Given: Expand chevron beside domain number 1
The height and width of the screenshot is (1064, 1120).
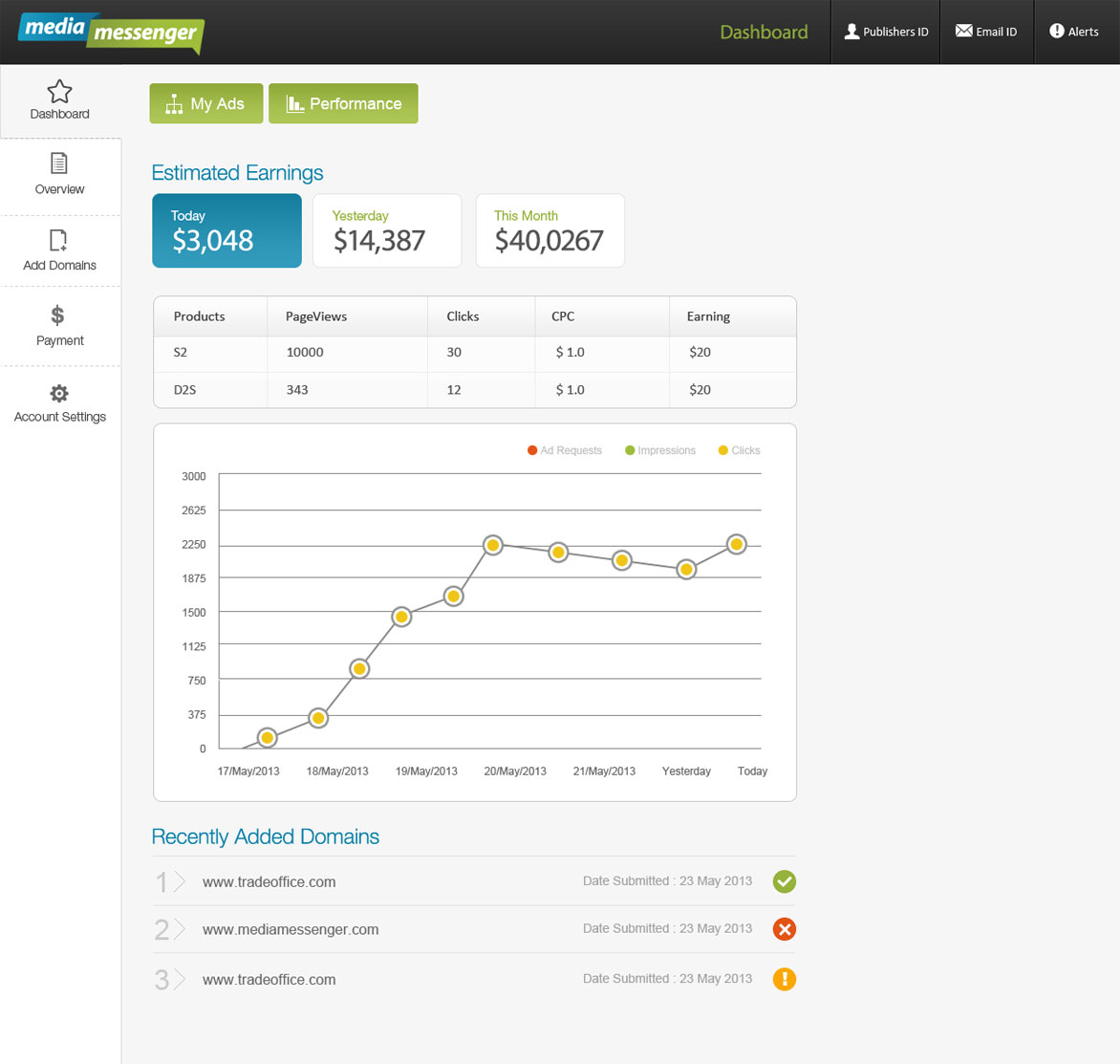Looking at the screenshot, I should coord(180,881).
